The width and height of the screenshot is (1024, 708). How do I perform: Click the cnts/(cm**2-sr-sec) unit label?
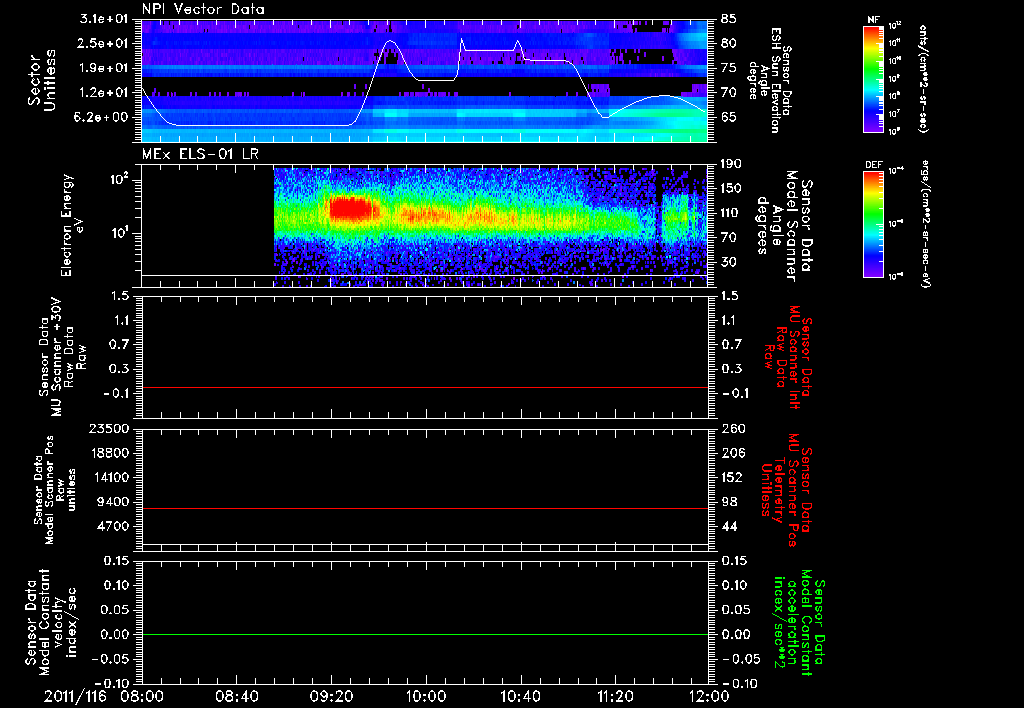click(x=923, y=78)
